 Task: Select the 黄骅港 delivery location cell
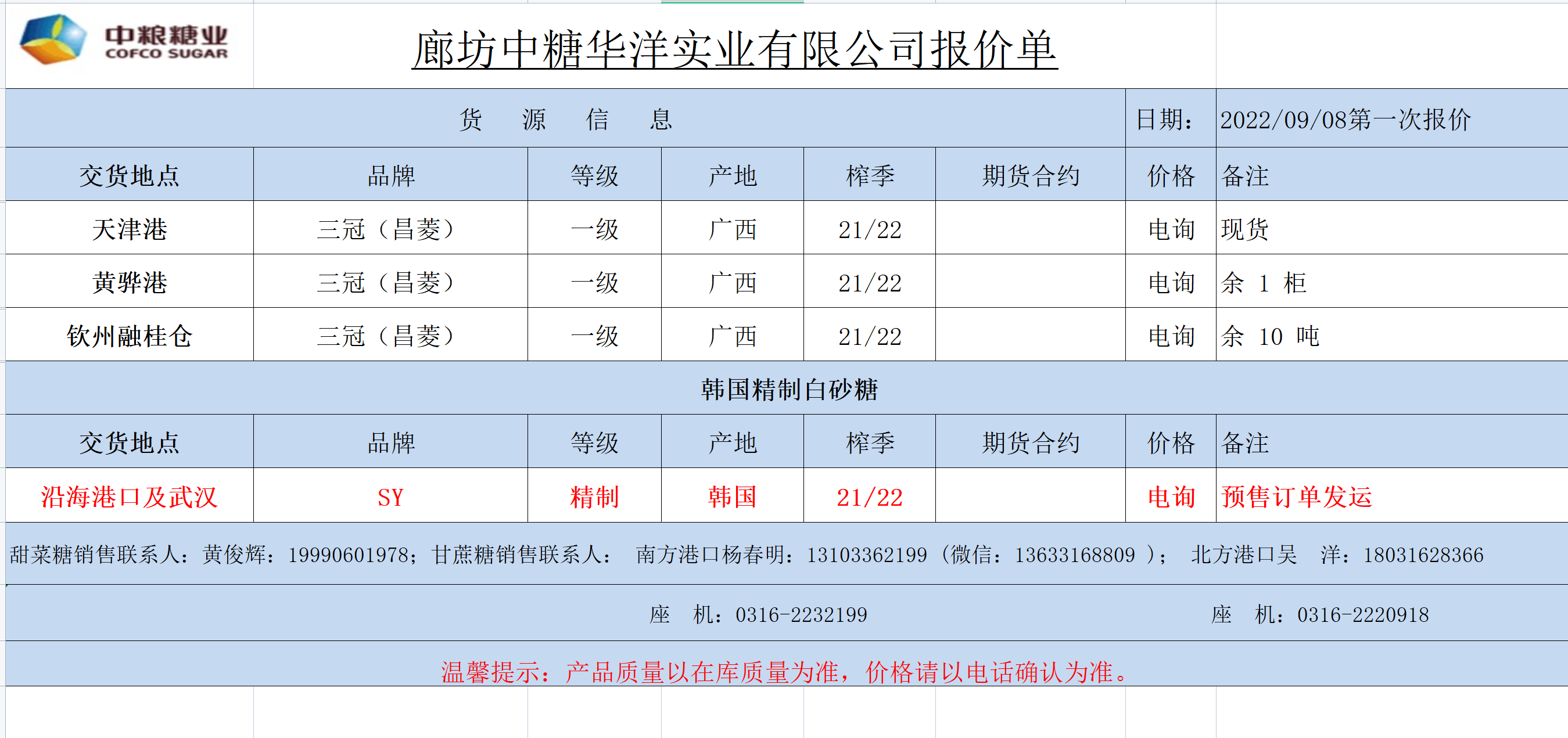click(x=129, y=282)
